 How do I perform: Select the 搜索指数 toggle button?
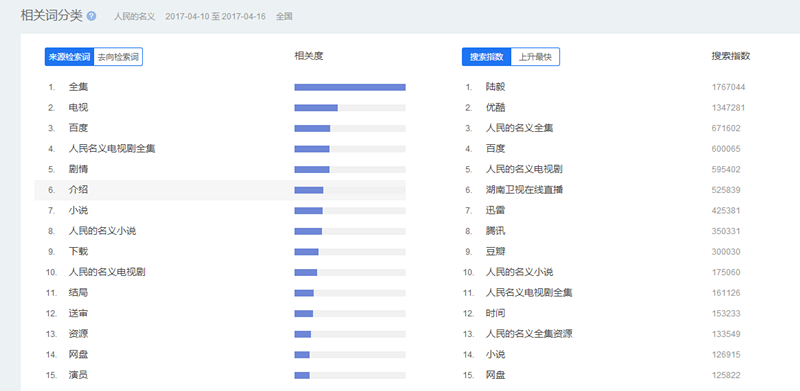(486, 57)
